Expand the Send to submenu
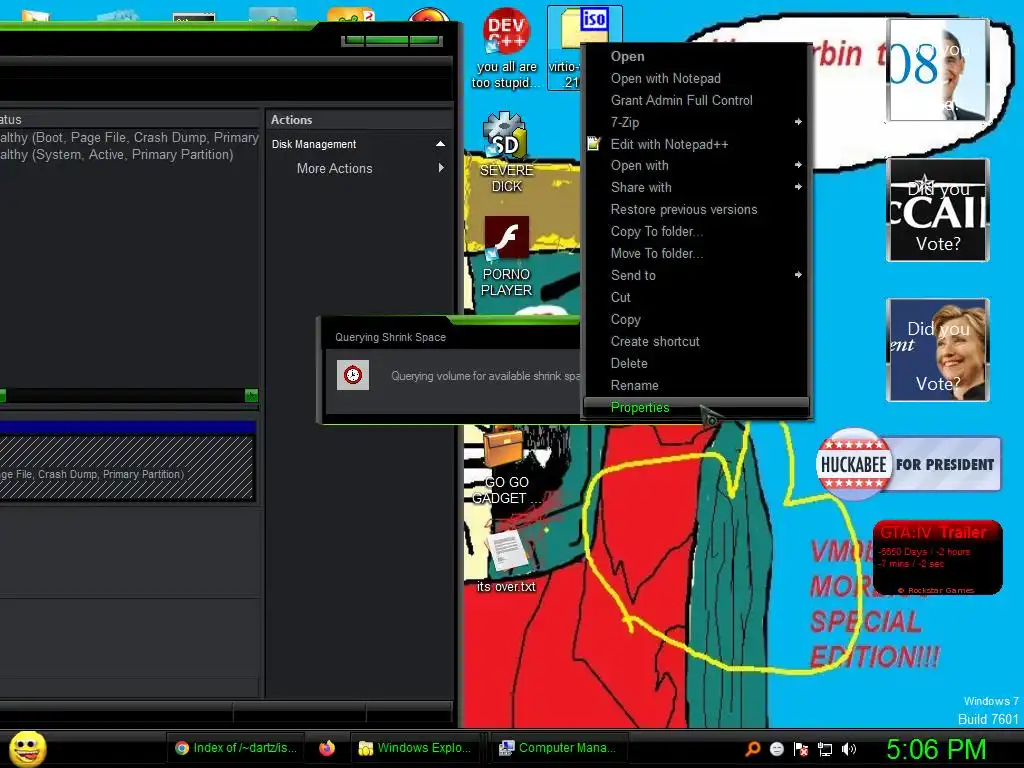Screen dimensions: 1024x768 click(696, 276)
